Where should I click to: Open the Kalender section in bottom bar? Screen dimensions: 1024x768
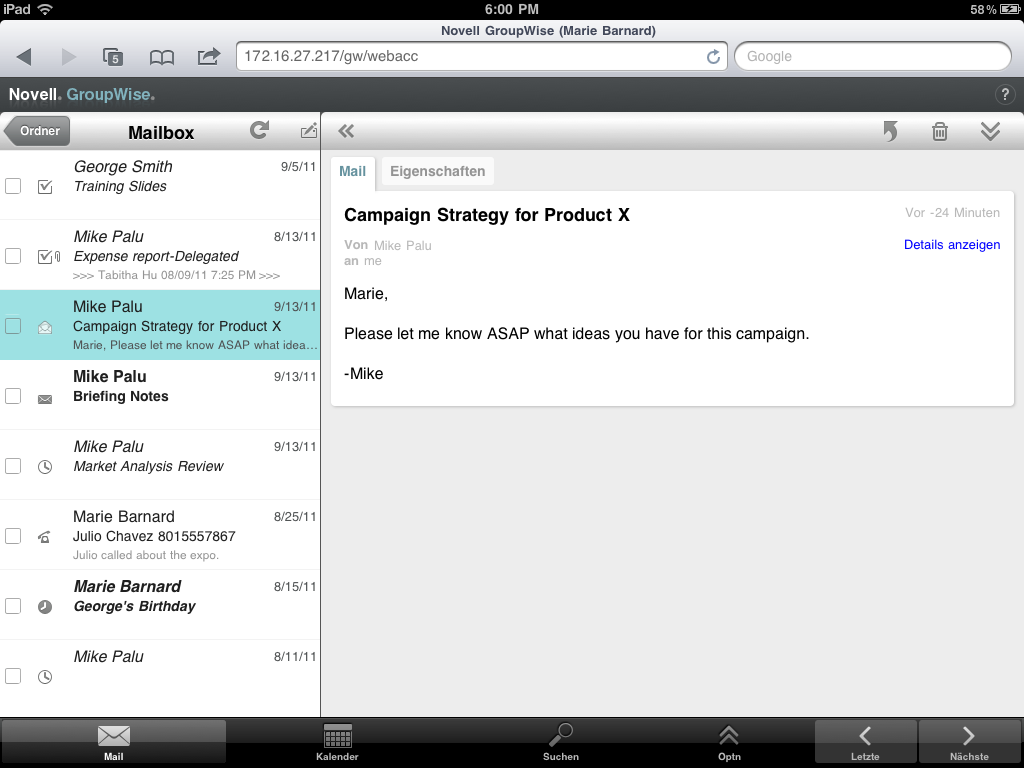click(x=337, y=743)
